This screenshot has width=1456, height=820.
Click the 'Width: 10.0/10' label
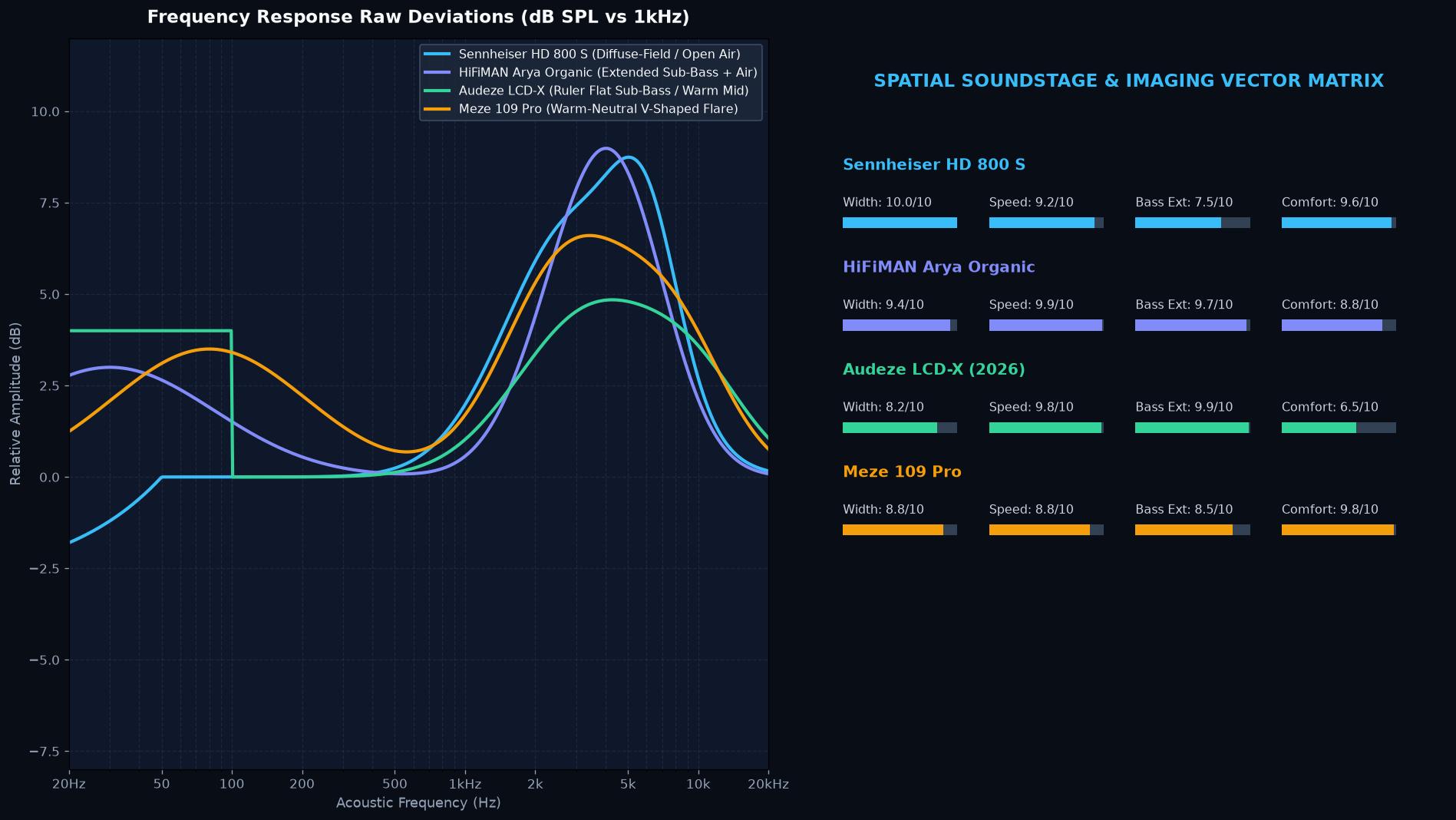887,203
